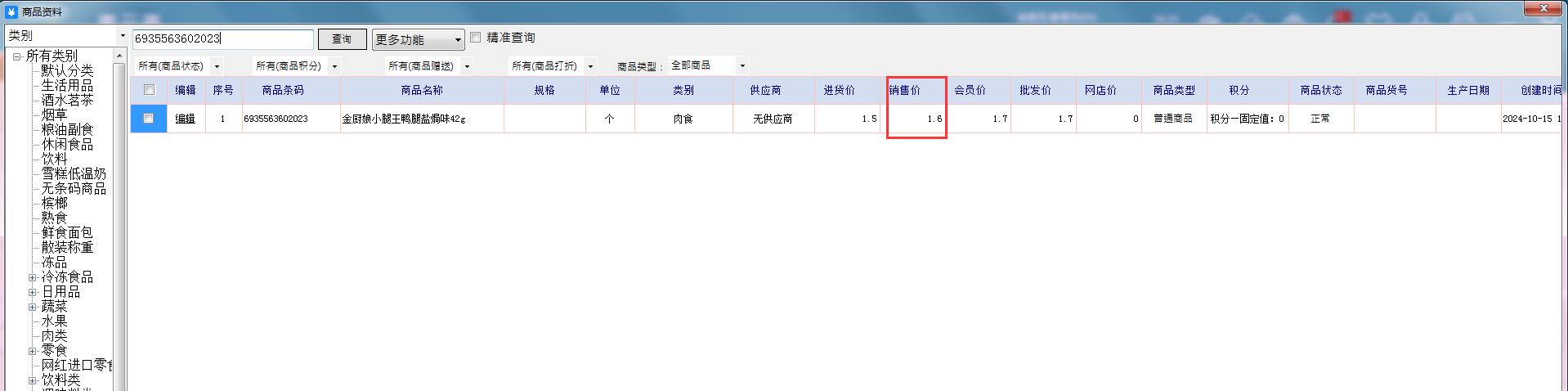The width and height of the screenshot is (1568, 391).
Task: Sort by 销售价 column header
Action: click(x=904, y=90)
